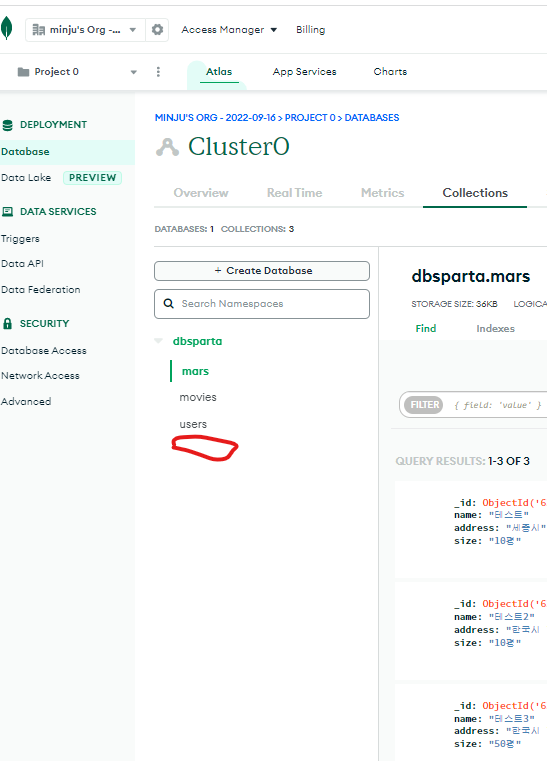Click DATABASES: 1 count text
This screenshot has width=547, height=761.
184,229
